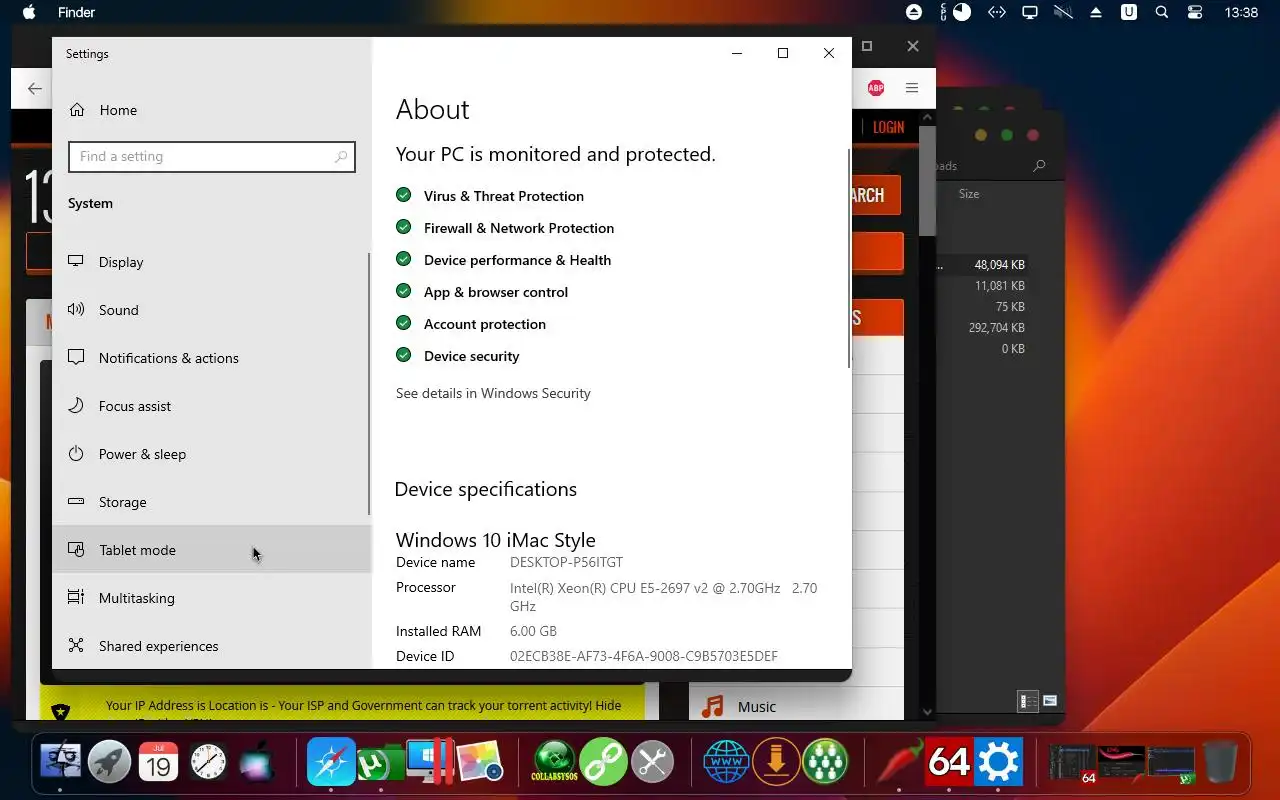Click the ABP Adblock Plus extension icon
The width and height of the screenshot is (1280, 800).
[876, 88]
